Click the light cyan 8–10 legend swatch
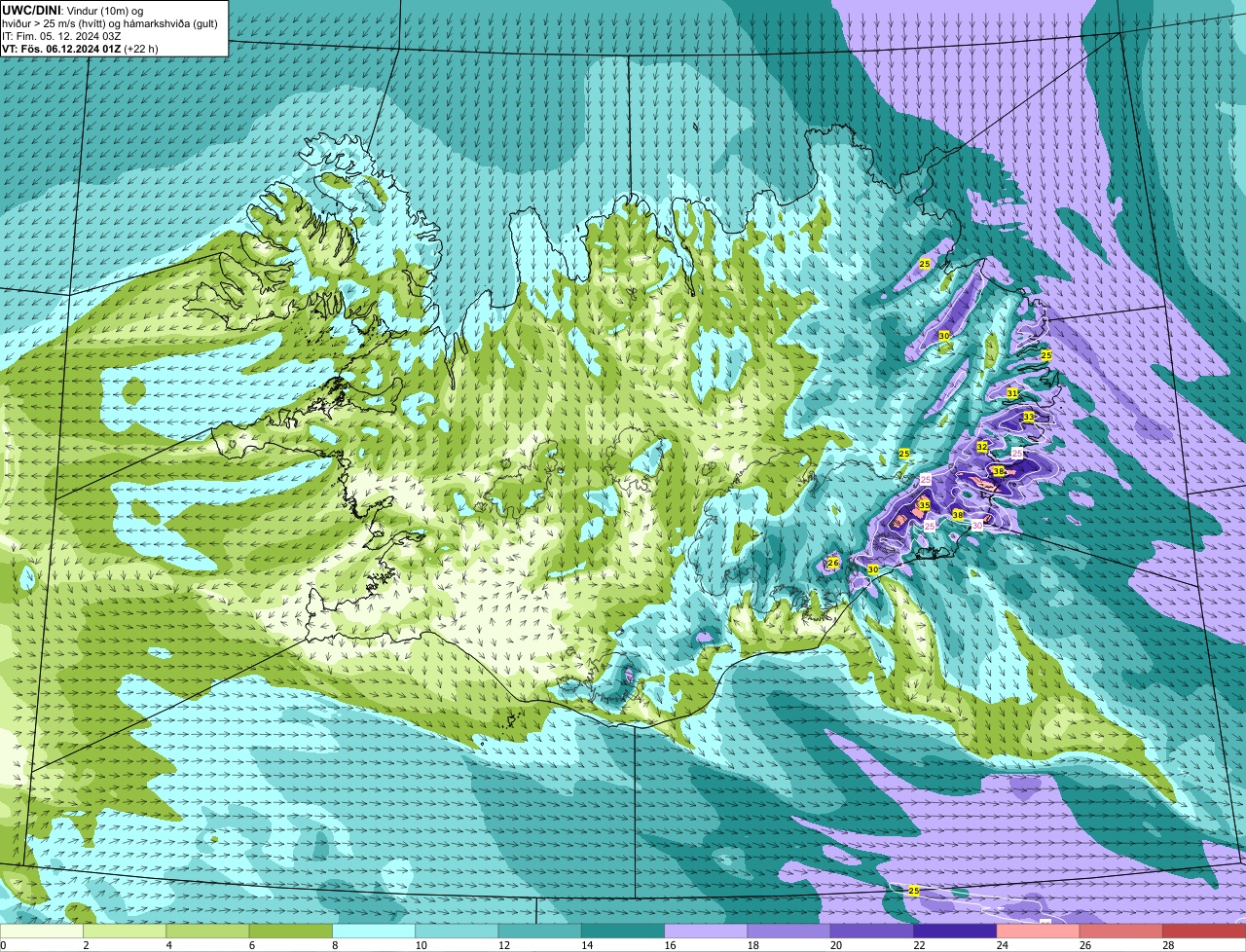1246x952 pixels. [374, 932]
